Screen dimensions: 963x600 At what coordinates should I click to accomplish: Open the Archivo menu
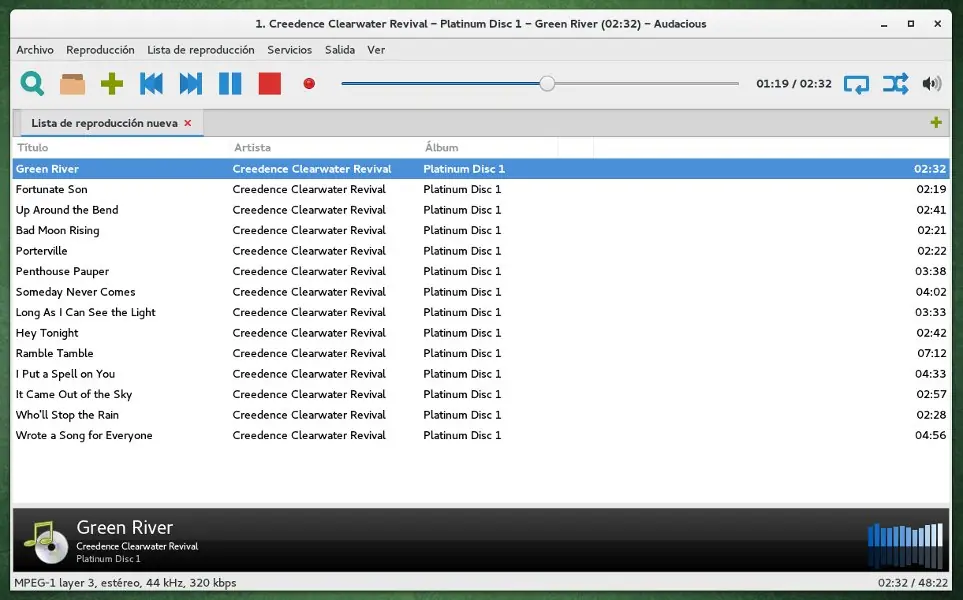point(35,50)
